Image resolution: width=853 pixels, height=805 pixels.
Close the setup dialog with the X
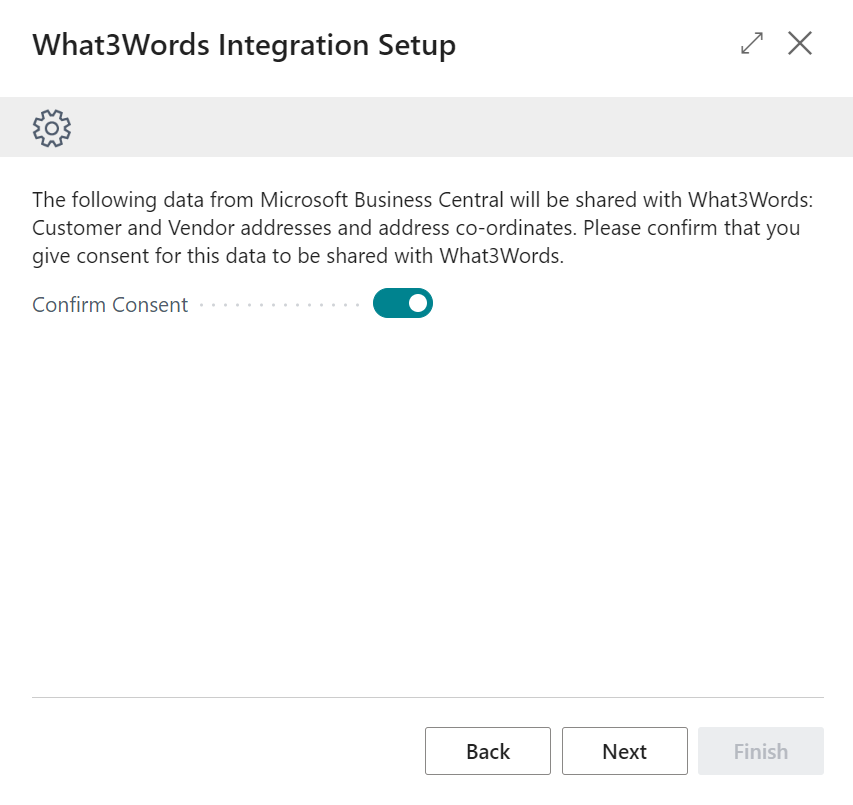tap(799, 44)
